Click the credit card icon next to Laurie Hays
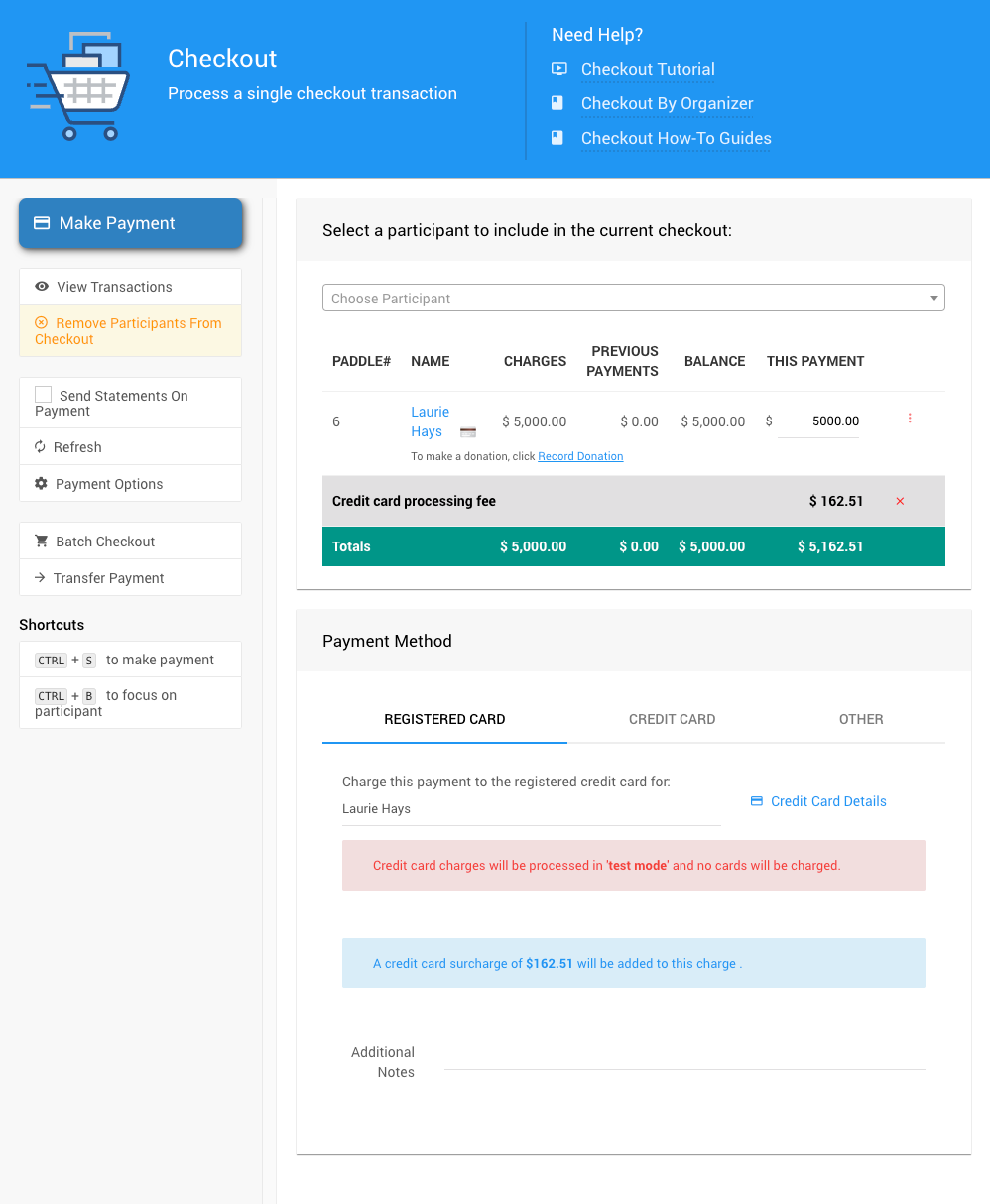 tap(468, 432)
